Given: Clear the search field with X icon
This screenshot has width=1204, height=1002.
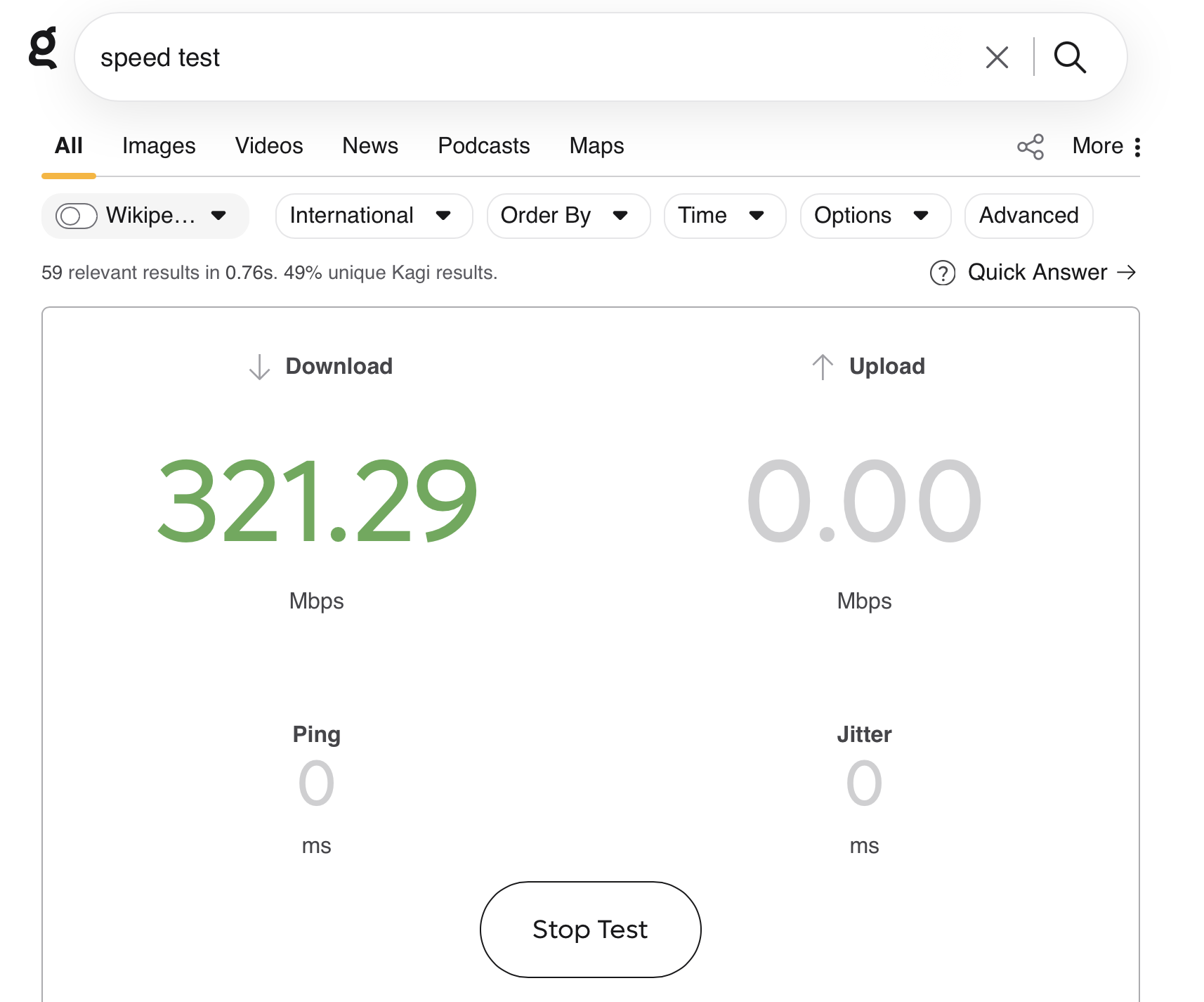Looking at the screenshot, I should tap(996, 58).
